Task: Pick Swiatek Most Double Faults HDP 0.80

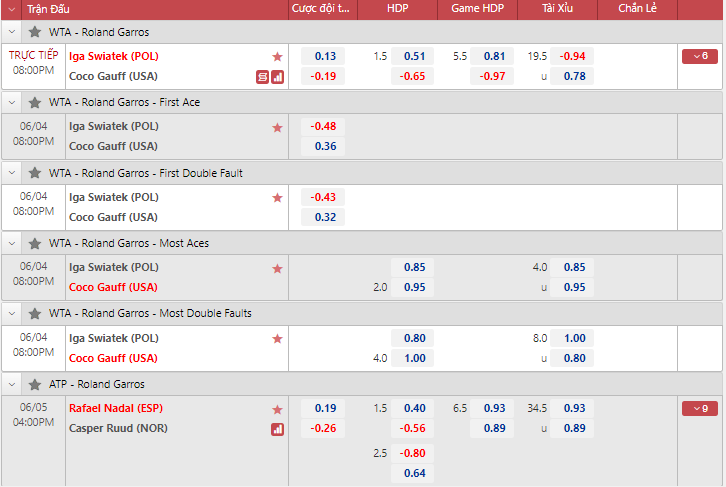Action: (413, 338)
